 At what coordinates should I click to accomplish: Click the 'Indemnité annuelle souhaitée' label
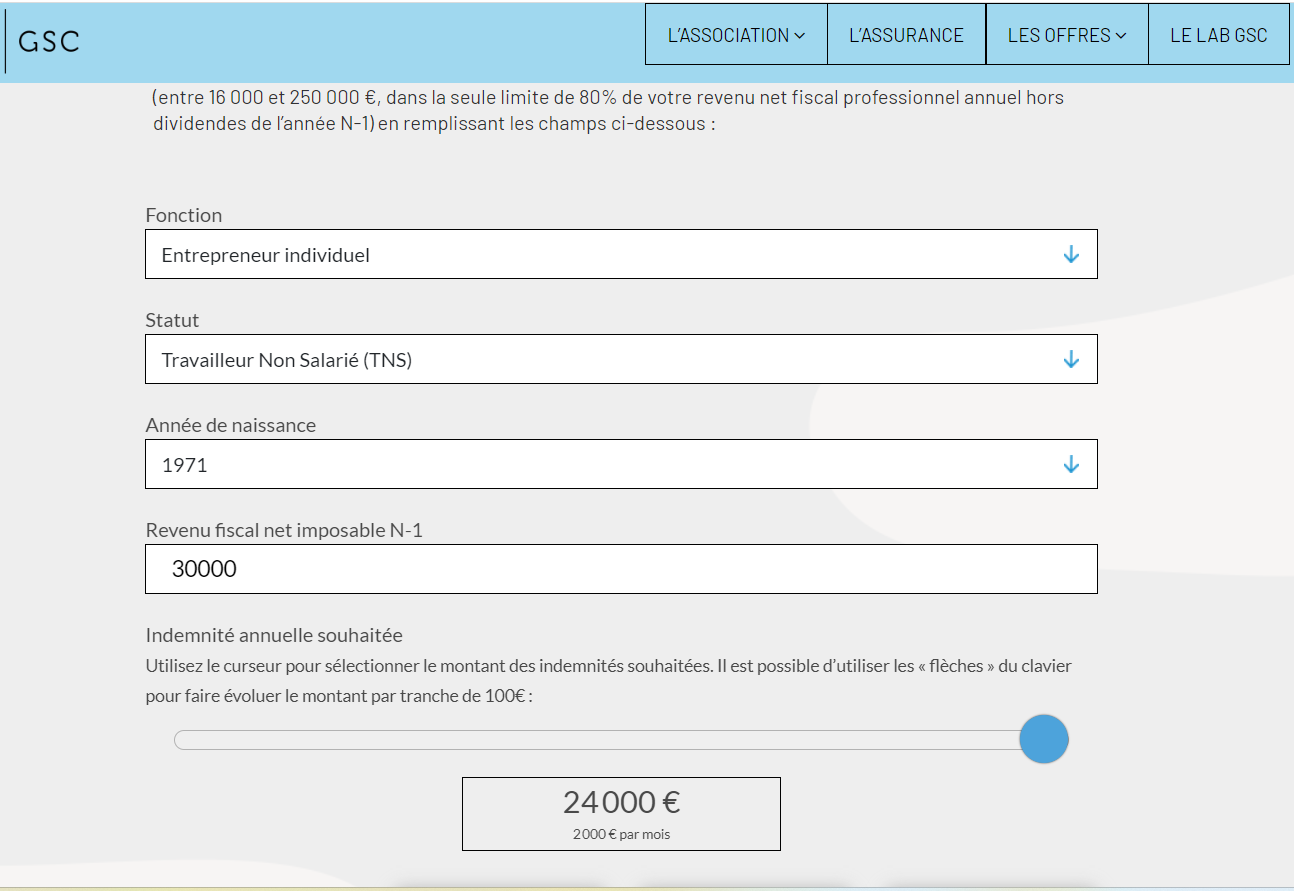coord(274,635)
